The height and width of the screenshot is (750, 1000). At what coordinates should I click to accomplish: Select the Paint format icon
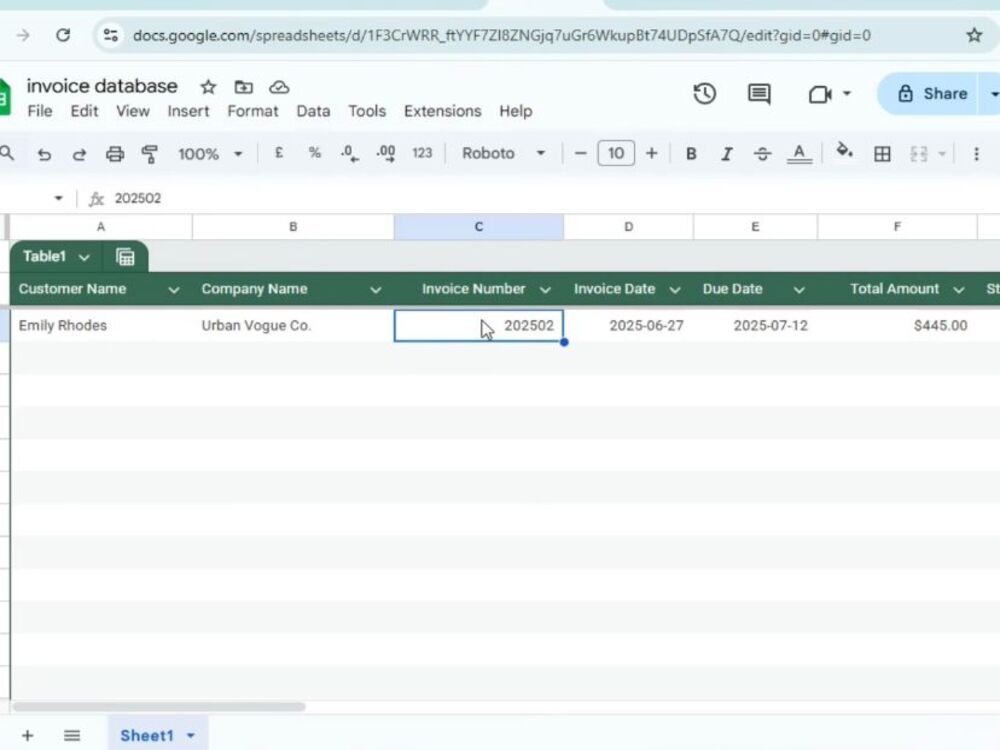pos(150,154)
